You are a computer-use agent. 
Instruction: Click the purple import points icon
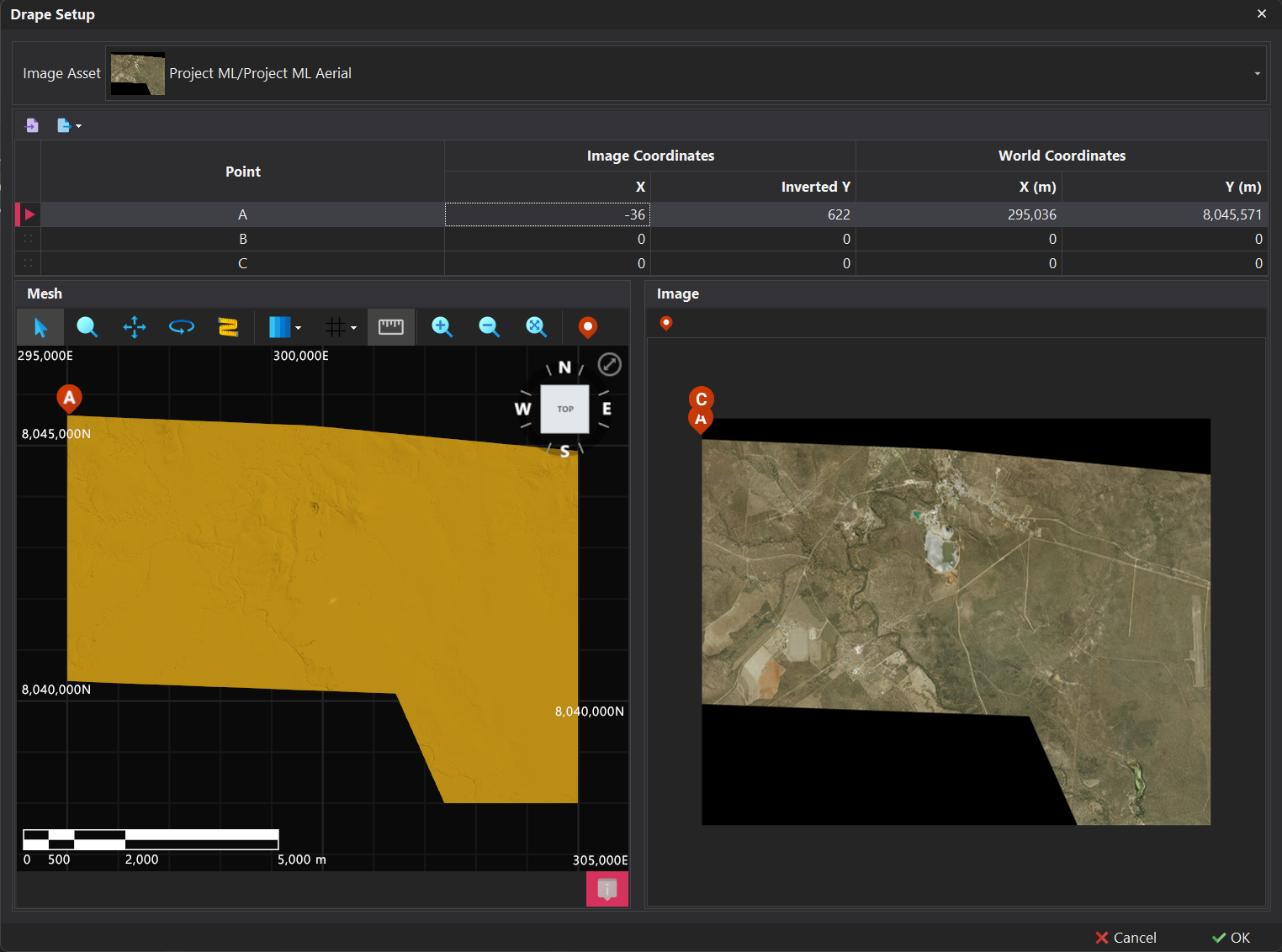(32, 125)
